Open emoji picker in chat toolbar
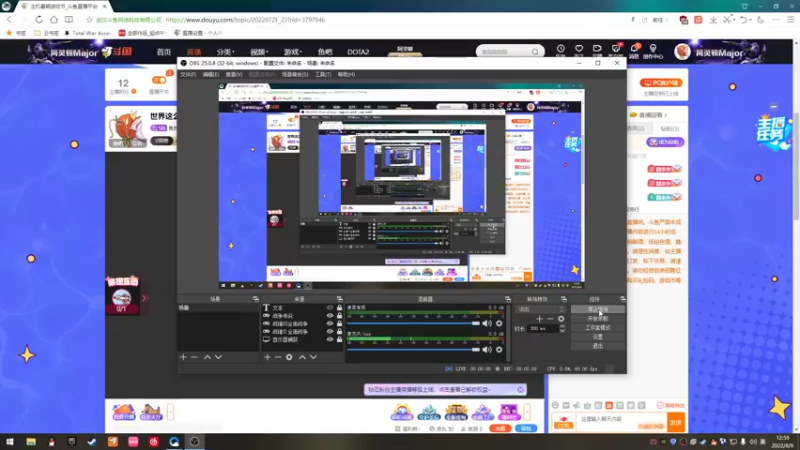This screenshot has width=800, height=450. click(555, 405)
